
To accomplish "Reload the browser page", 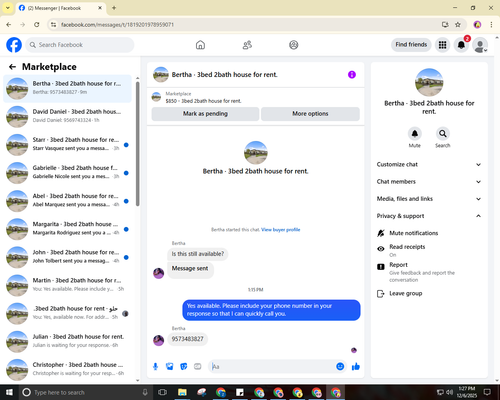I will (37, 25).
